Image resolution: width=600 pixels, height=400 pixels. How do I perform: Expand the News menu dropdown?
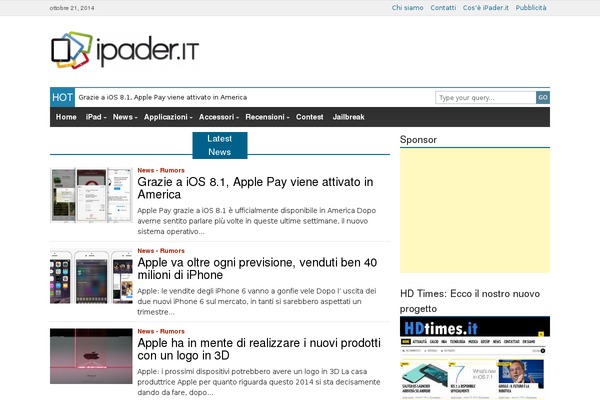(x=125, y=117)
